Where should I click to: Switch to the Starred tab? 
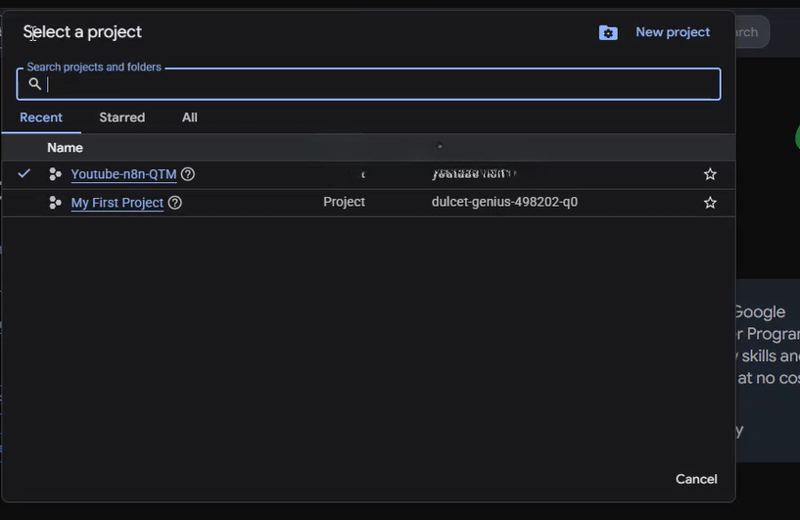click(122, 117)
